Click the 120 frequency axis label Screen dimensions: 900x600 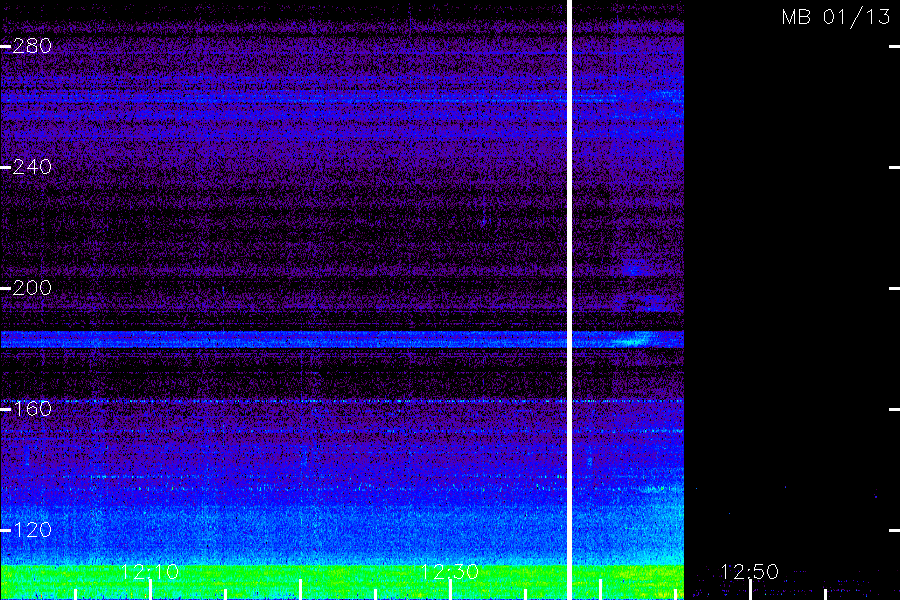[32, 529]
